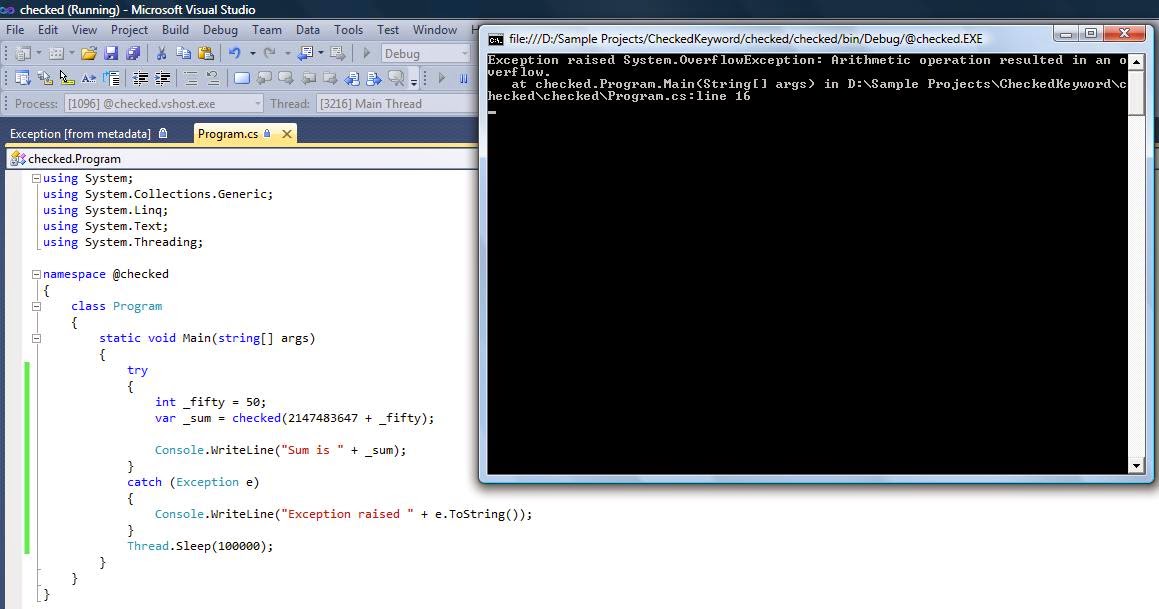Click the "catch (Exception e)" code line
Image resolution: width=1159 pixels, height=609 pixels.
point(193,482)
